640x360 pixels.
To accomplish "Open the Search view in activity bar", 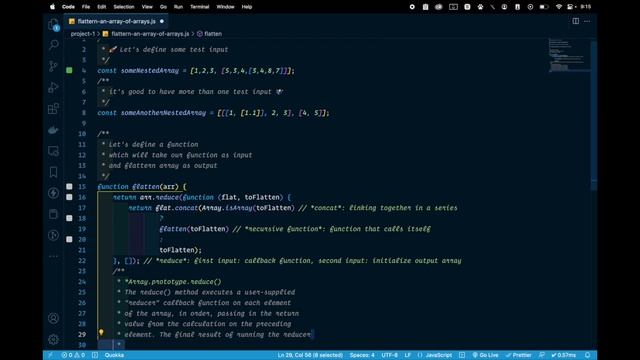I will pyautogui.click(x=53, y=44).
